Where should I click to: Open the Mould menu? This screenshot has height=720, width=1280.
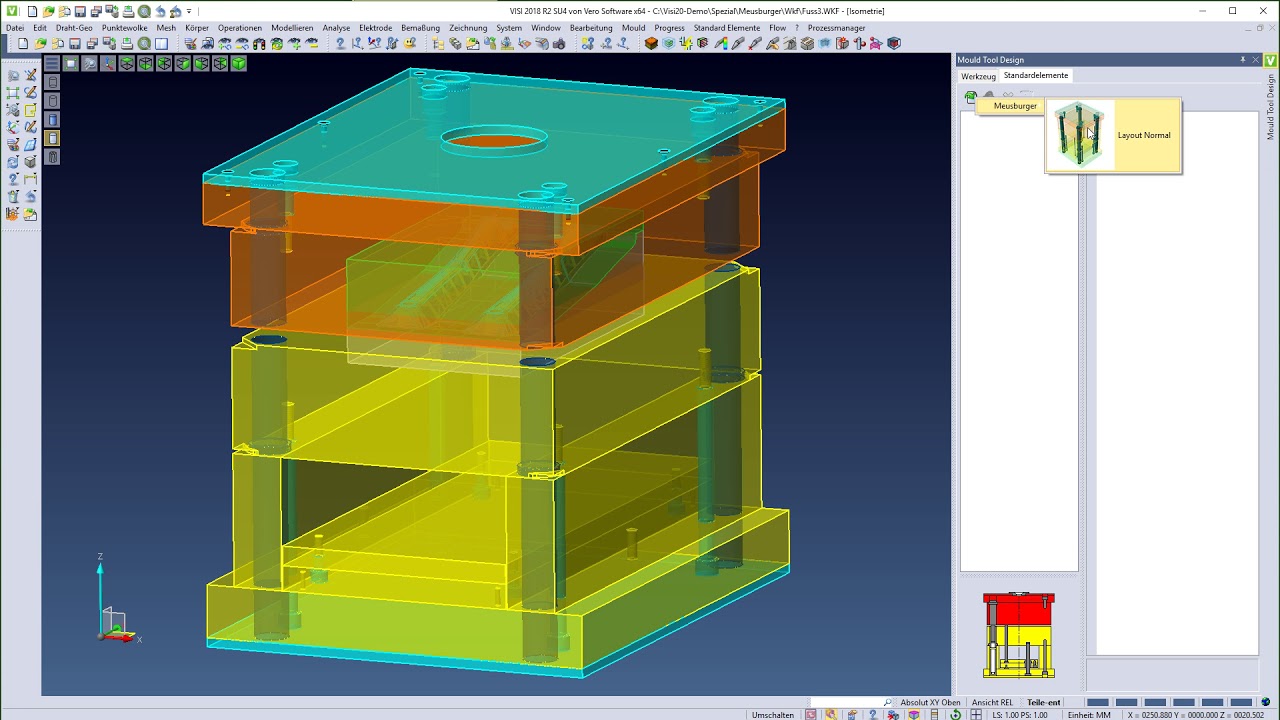point(633,28)
